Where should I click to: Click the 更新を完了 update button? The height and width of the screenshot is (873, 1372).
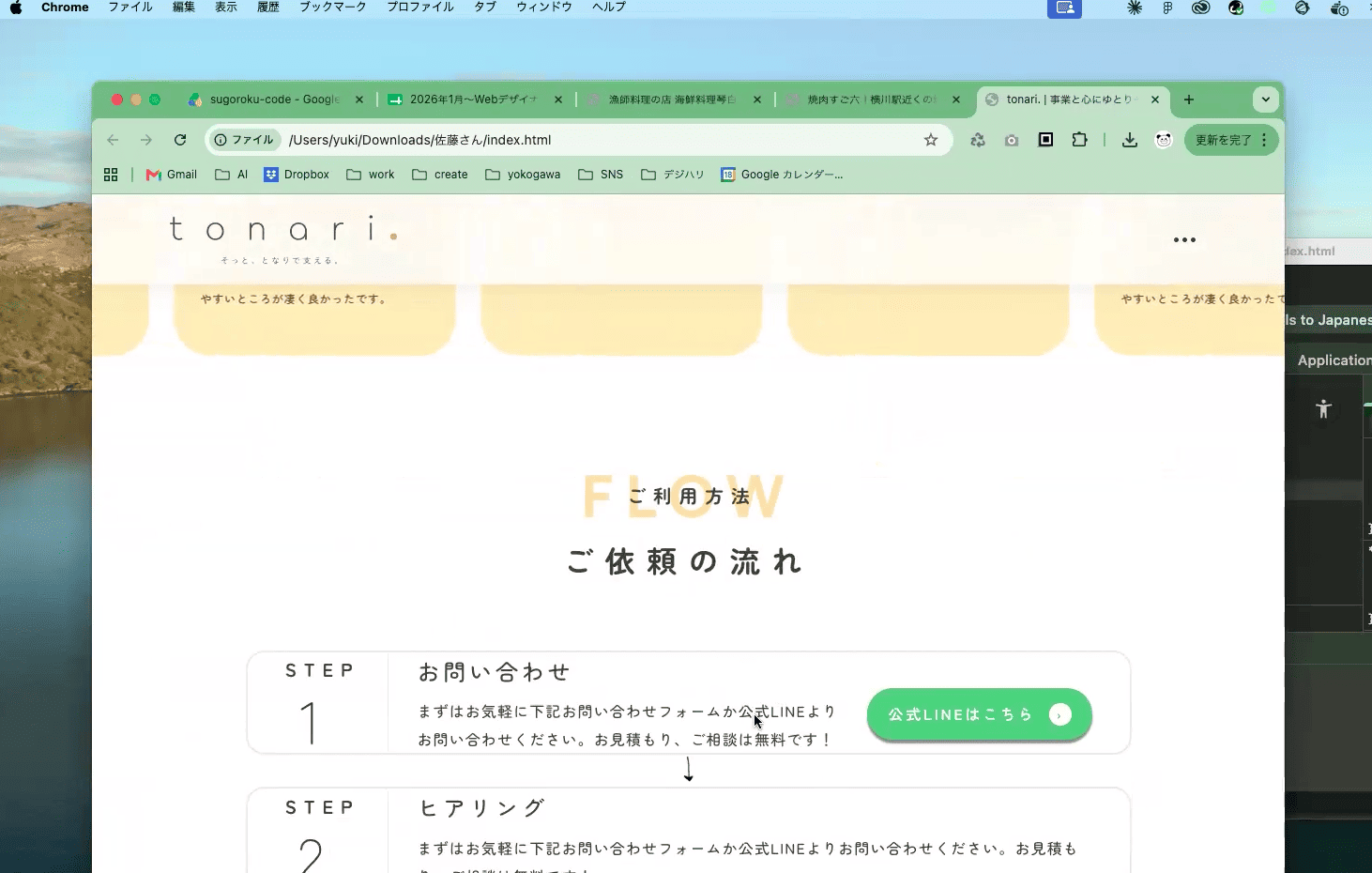(1223, 140)
